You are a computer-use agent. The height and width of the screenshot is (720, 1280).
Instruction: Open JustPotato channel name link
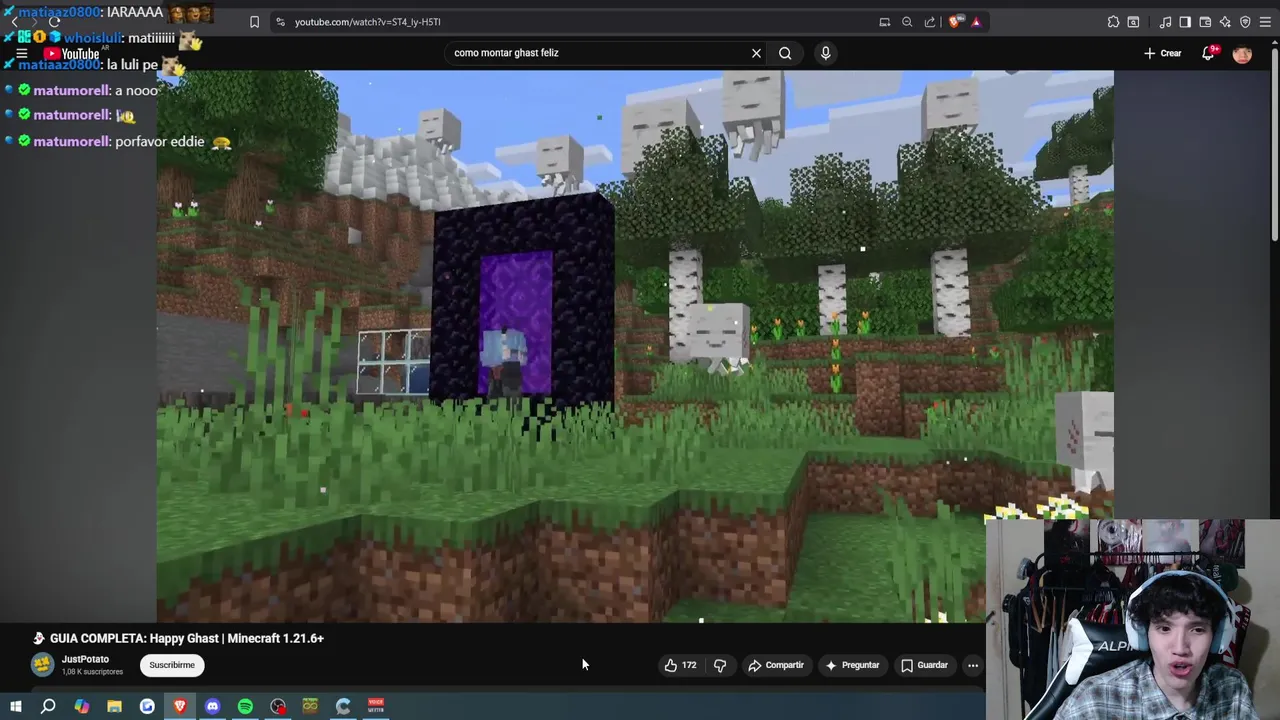pyautogui.click(x=85, y=659)
